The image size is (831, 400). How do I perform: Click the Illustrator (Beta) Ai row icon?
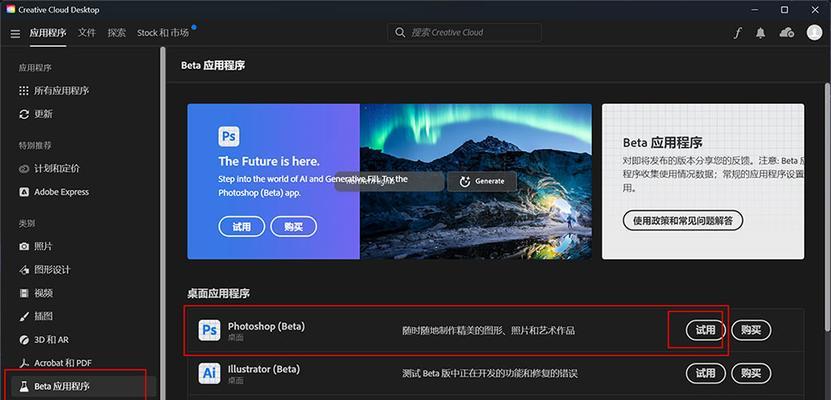tap(209, 373)
